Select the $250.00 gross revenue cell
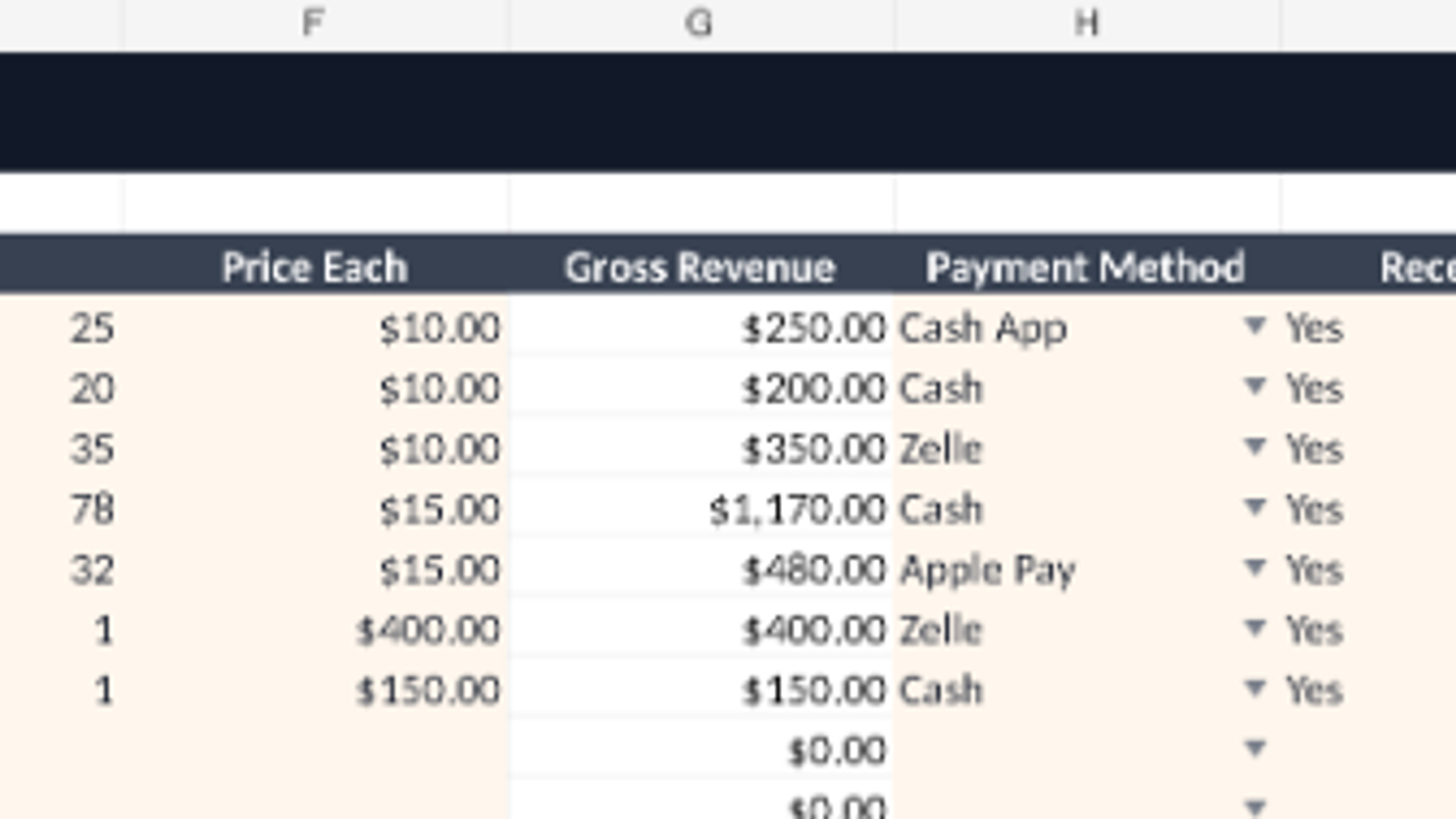Viewport: 1456px width, 819px height. click(x=701, y=328)
